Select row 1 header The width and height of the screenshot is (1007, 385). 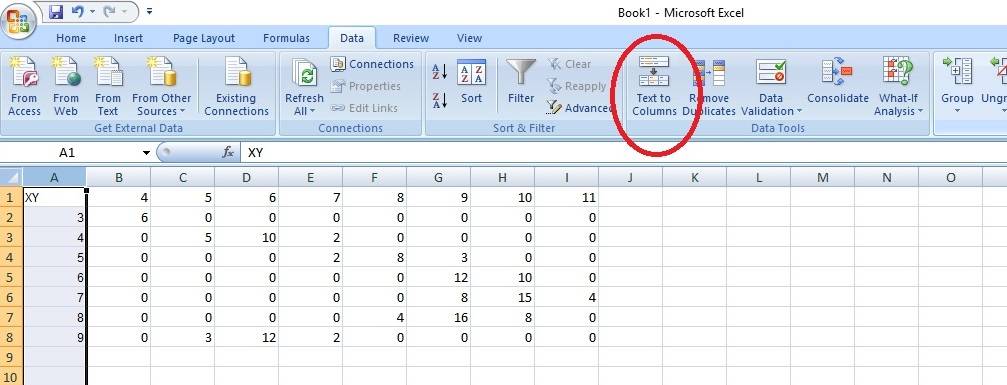(x=11, y=197)
